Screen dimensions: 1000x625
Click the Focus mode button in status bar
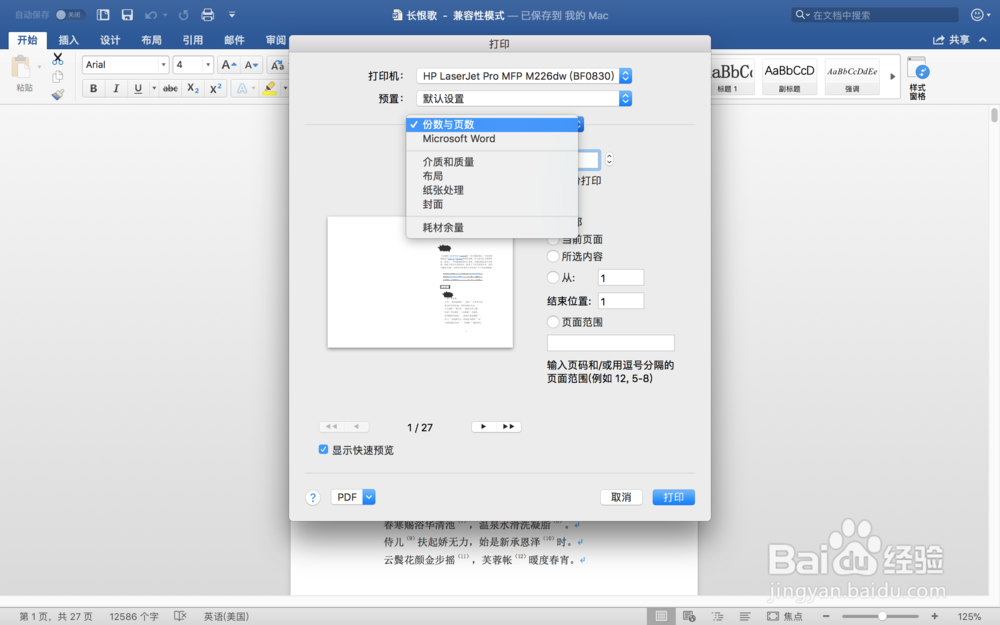coord(785,616)
